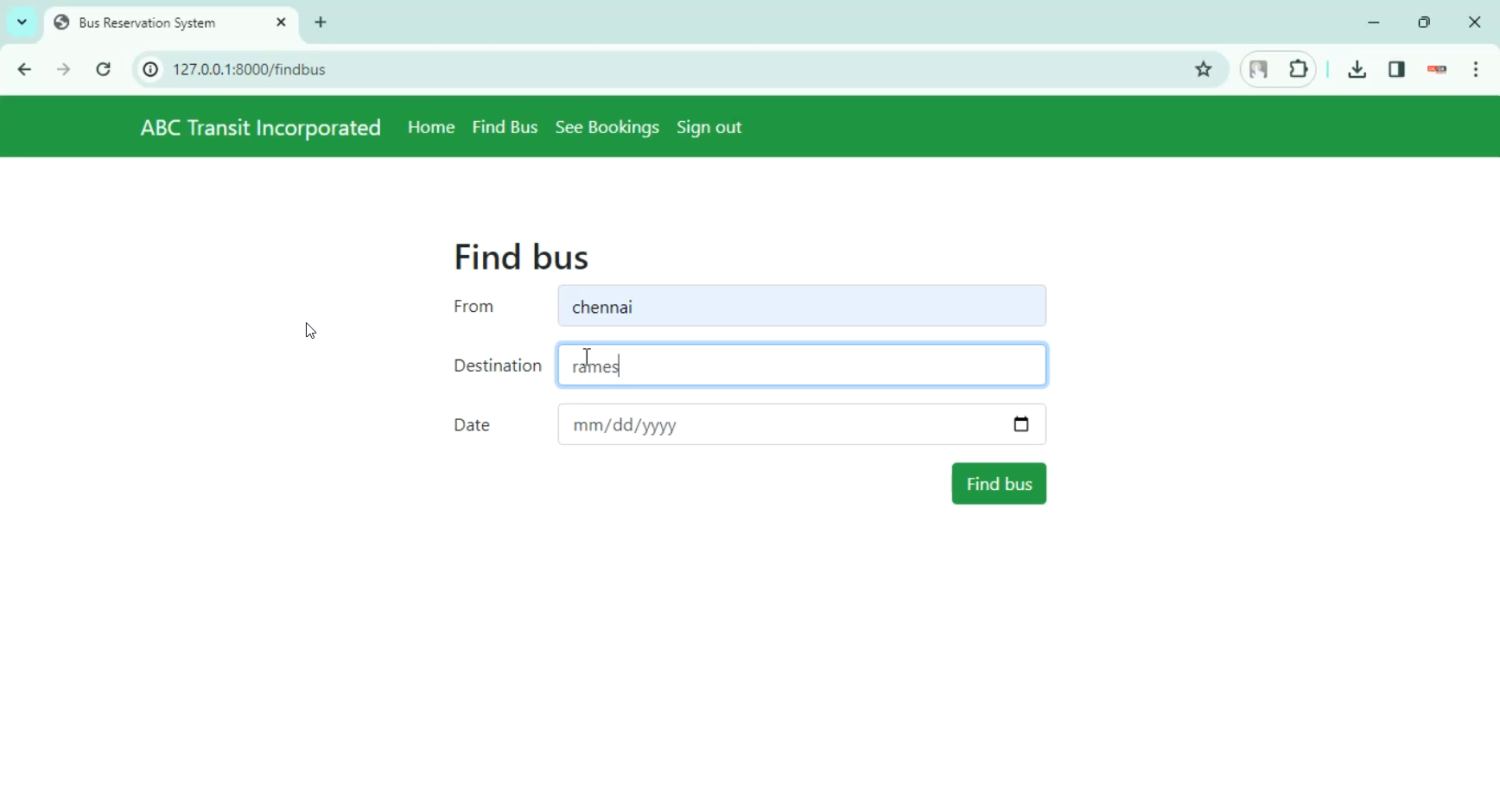Close the browser window
Viewport: 1500px width, 789px height.
[x=1474, y=22]
